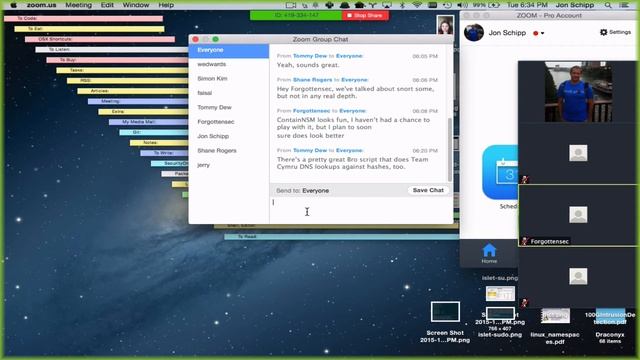The width and height of the screenshot is (640, 360).
Task: Click Save Chat button
Action: [428, 190]
